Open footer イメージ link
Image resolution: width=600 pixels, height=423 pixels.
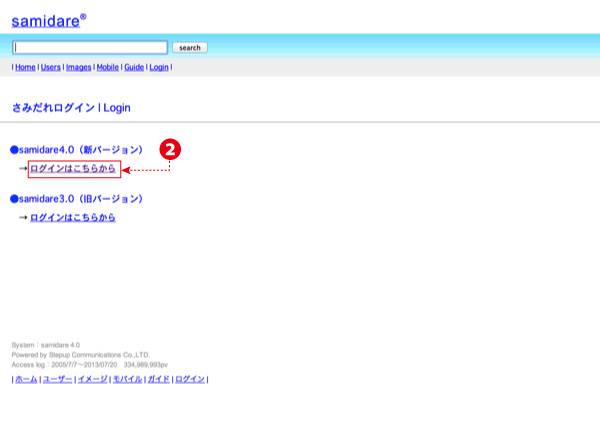click(x=93, y=379)
